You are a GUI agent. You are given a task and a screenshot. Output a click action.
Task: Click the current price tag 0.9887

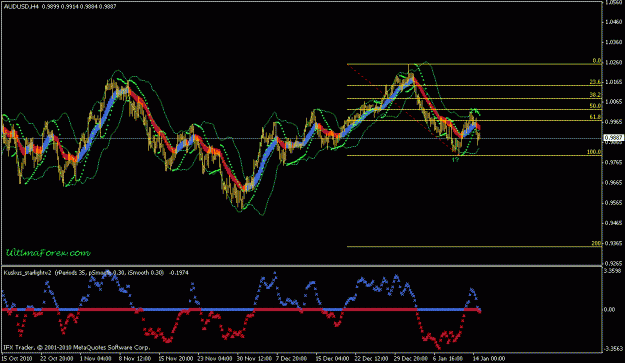613,138
